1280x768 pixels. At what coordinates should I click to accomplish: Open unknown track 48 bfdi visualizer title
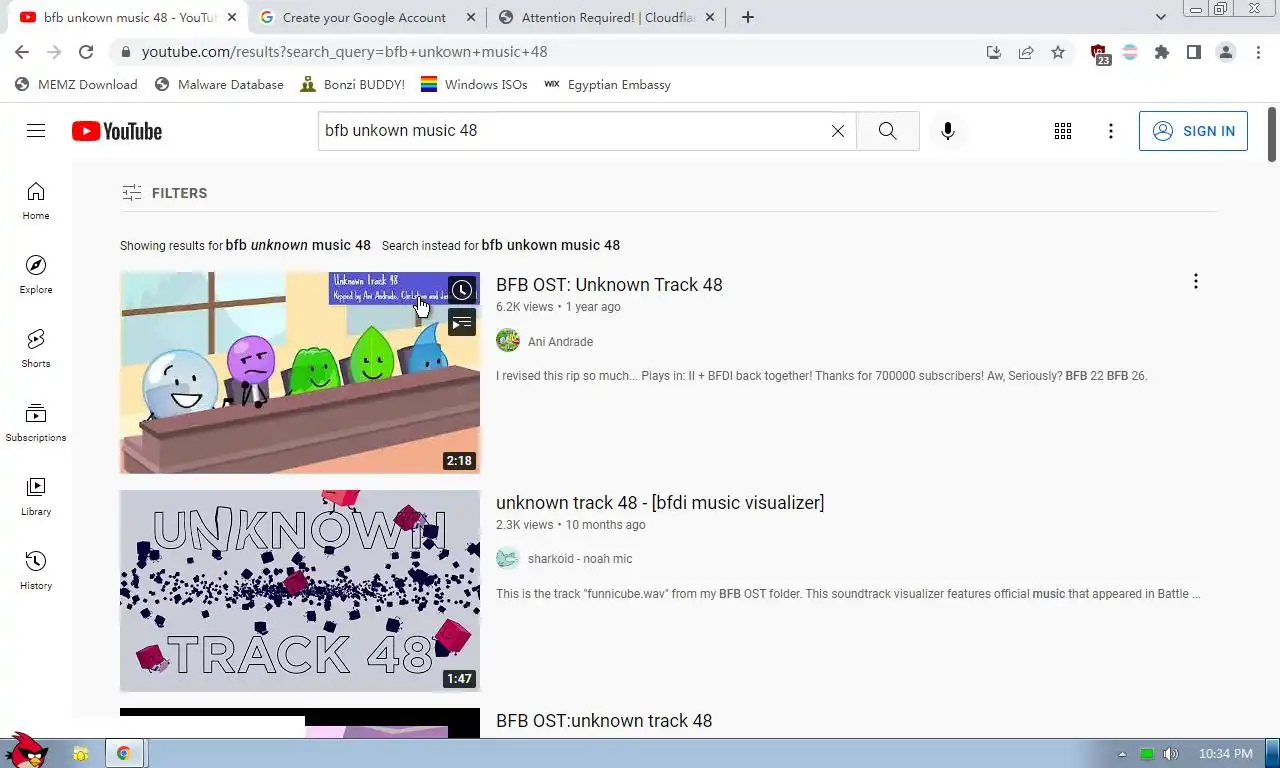coord(660,503)
